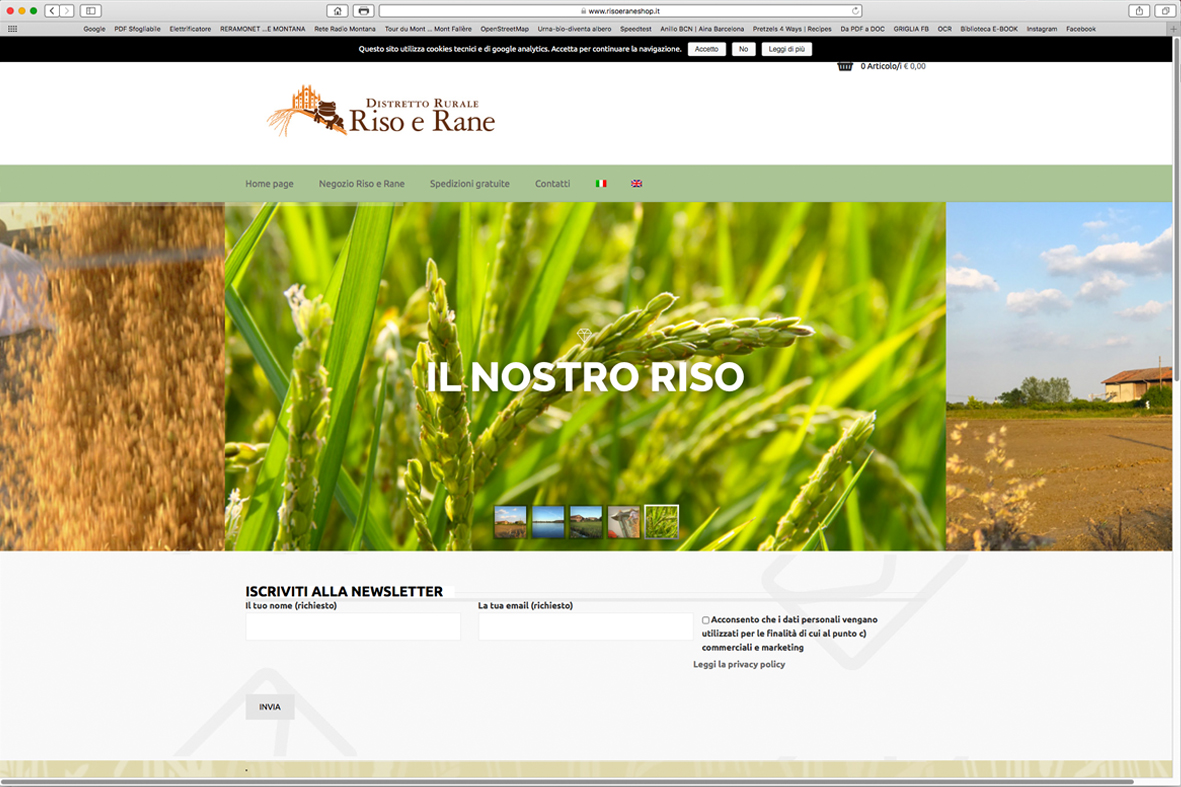Viewport: 1181px width, 787px height.
Task: Switch language using the Italian flag
Action: 601,183
